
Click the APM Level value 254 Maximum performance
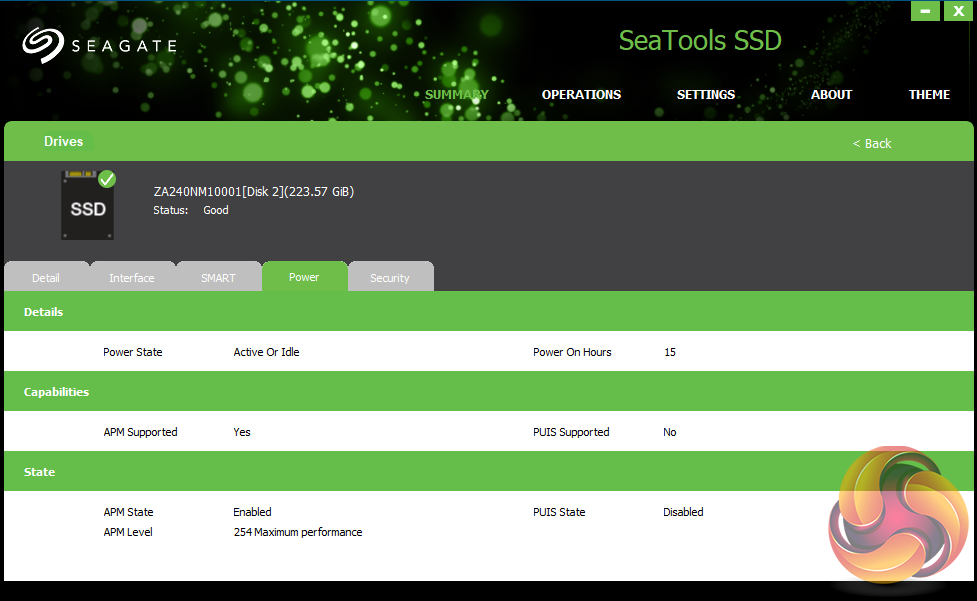pyautogui.click(x=298, y=532)
